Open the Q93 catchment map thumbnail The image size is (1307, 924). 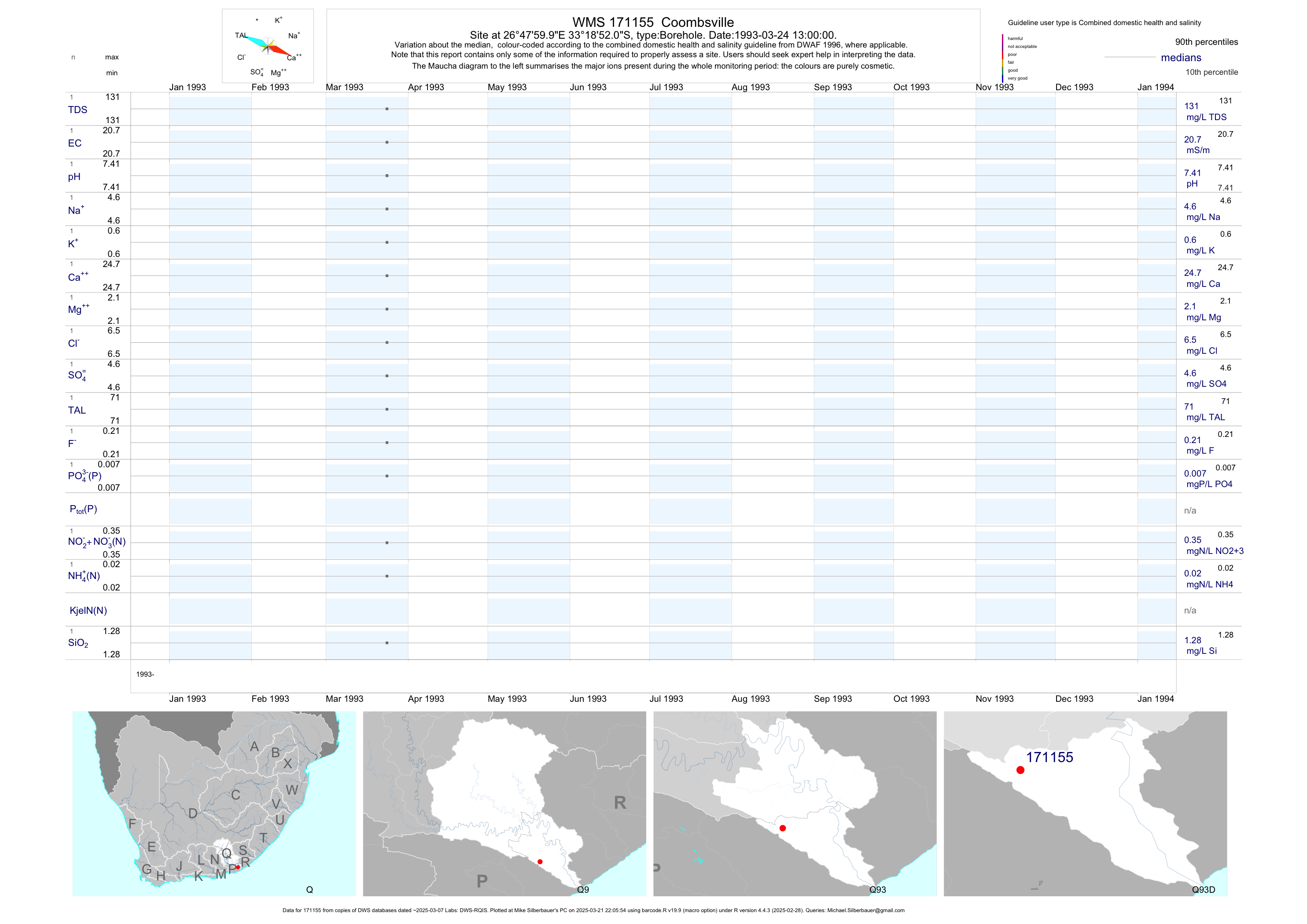point(795,803)
